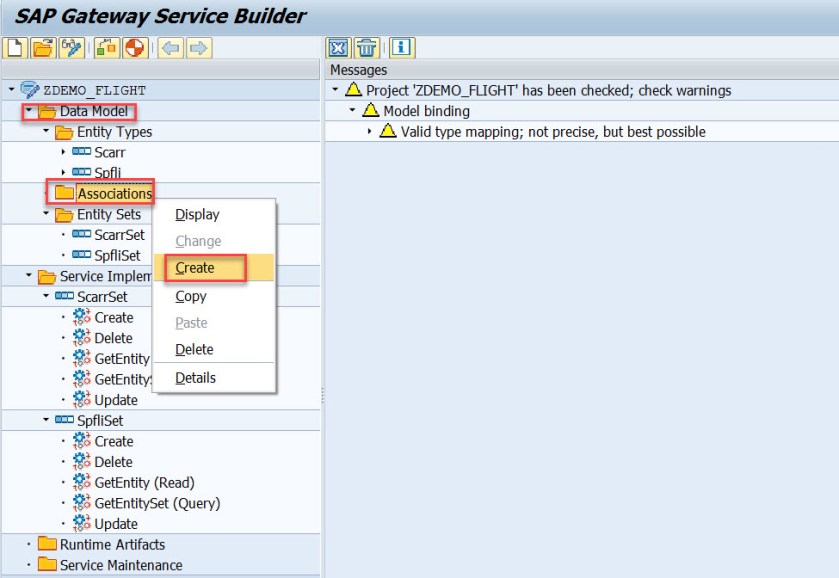Click the Open Project folder icon
Screen dimensions: 839x578
[x=43, y=48]
